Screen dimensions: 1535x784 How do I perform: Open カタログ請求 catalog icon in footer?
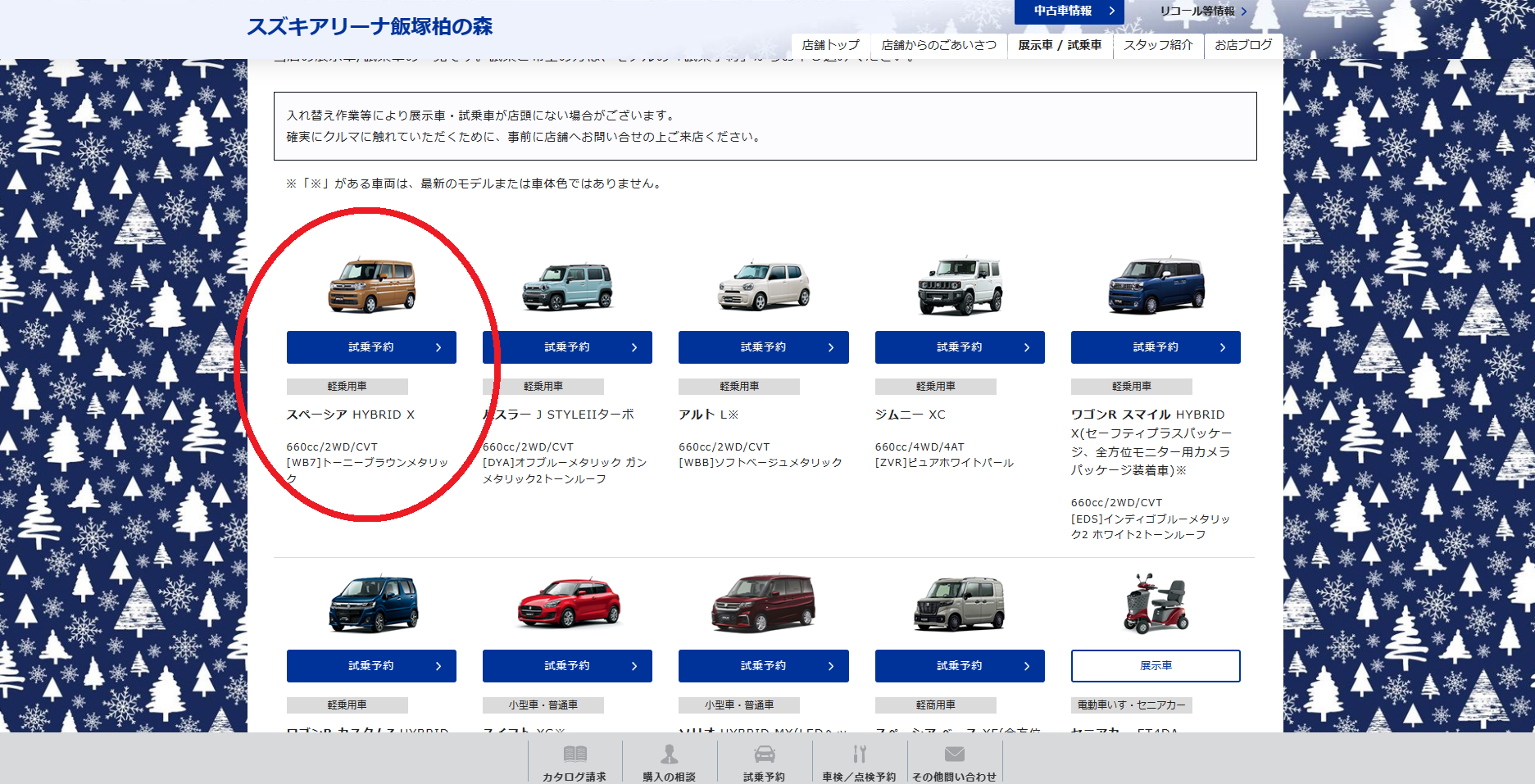click(x=575, y=754)
